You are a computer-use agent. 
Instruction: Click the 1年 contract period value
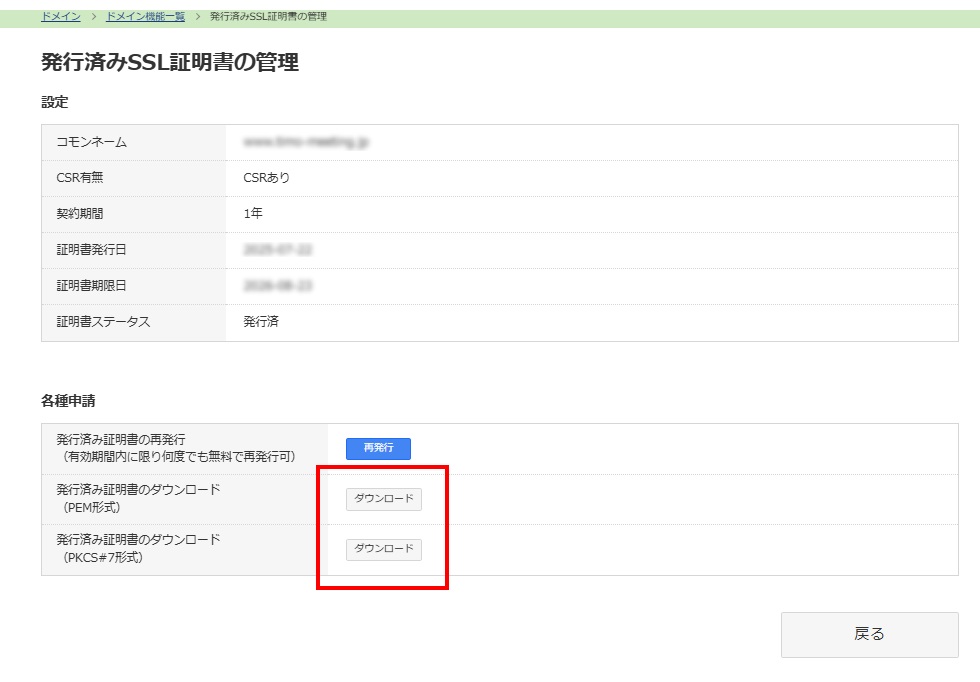tap(253, 214)
